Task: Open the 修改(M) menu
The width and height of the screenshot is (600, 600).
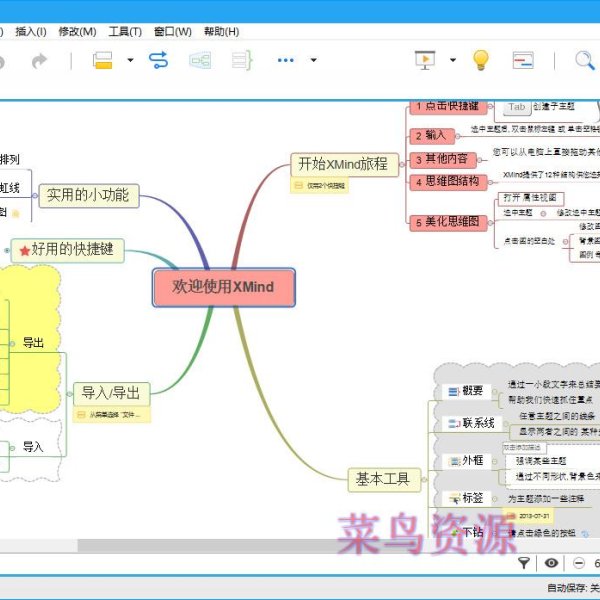Action: (77, 31)
